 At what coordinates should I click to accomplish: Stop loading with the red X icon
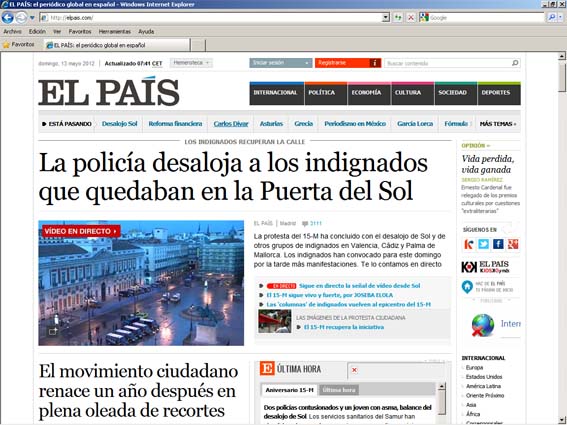tap(411, 17)
